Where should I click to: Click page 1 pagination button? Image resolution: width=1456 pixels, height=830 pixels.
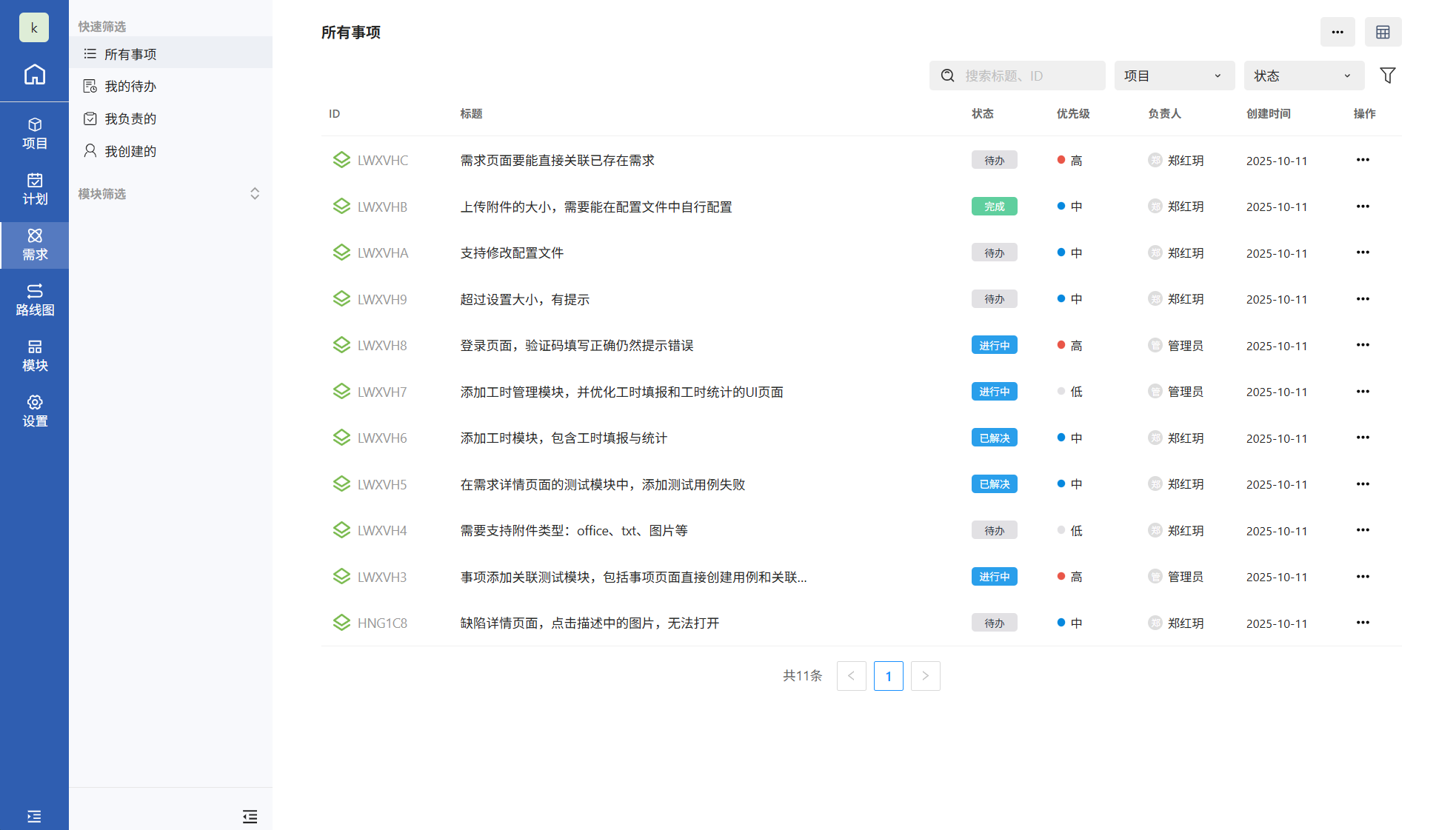[x=888, y=676]
